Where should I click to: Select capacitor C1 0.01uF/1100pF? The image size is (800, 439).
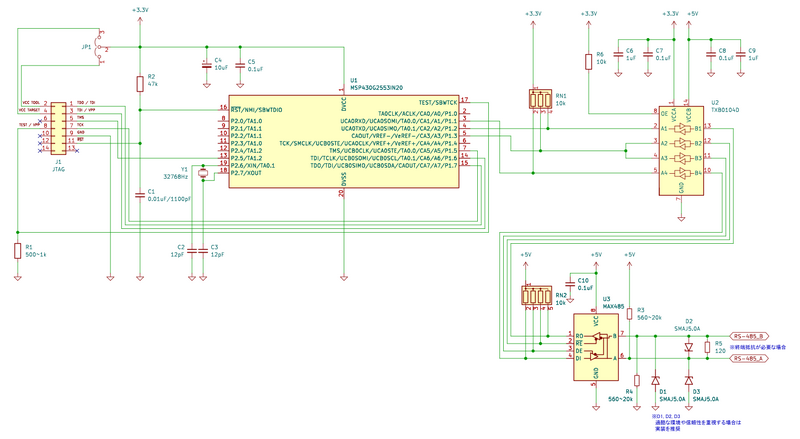coord(140,196)
